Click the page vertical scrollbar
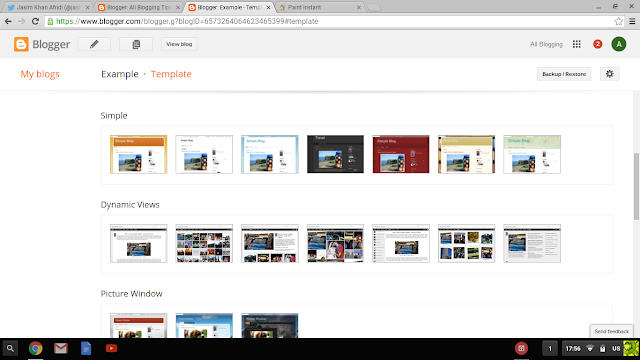 pos(636,187)
